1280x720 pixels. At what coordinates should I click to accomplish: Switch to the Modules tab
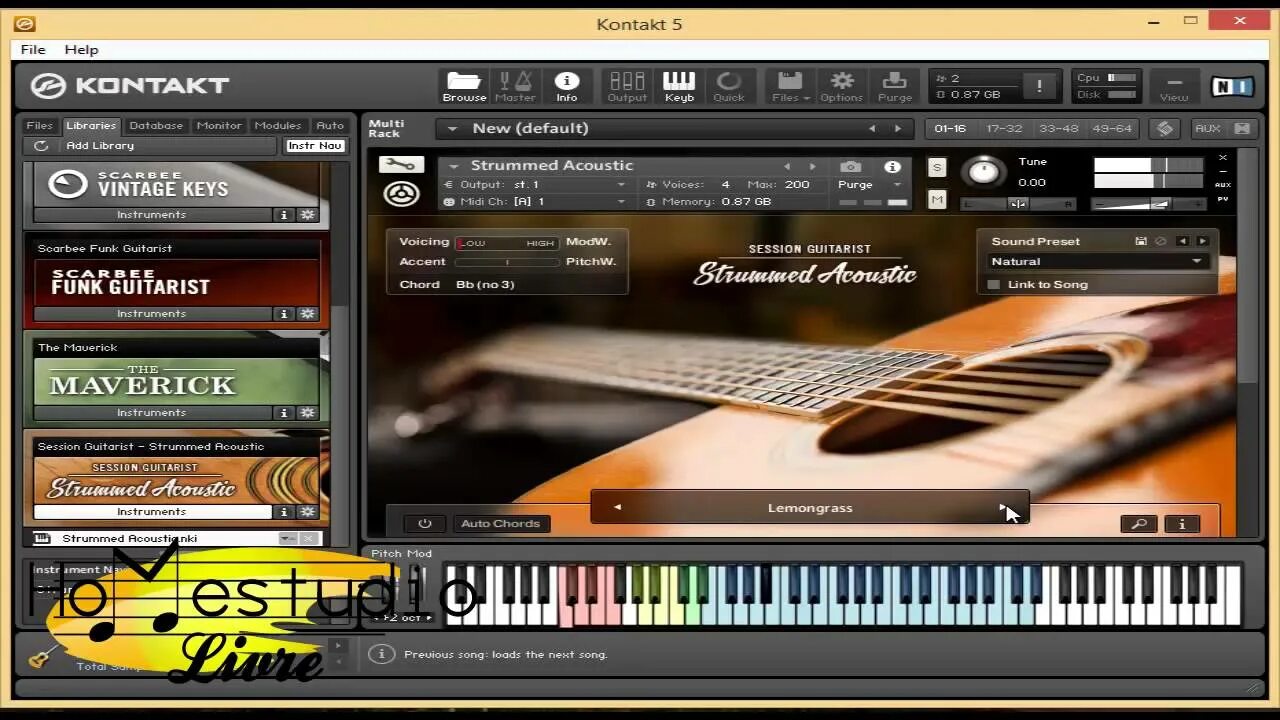pos(278,126)
